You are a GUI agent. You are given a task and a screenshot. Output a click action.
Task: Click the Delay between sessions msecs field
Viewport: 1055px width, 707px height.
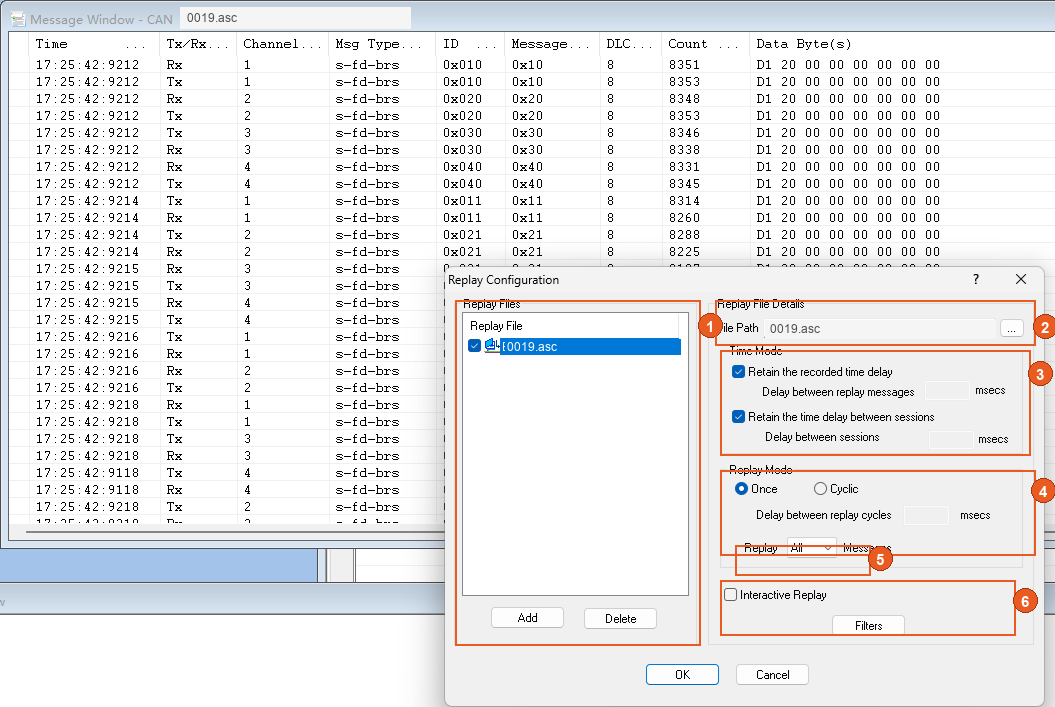pyautogui.click(x=951, y=440)
